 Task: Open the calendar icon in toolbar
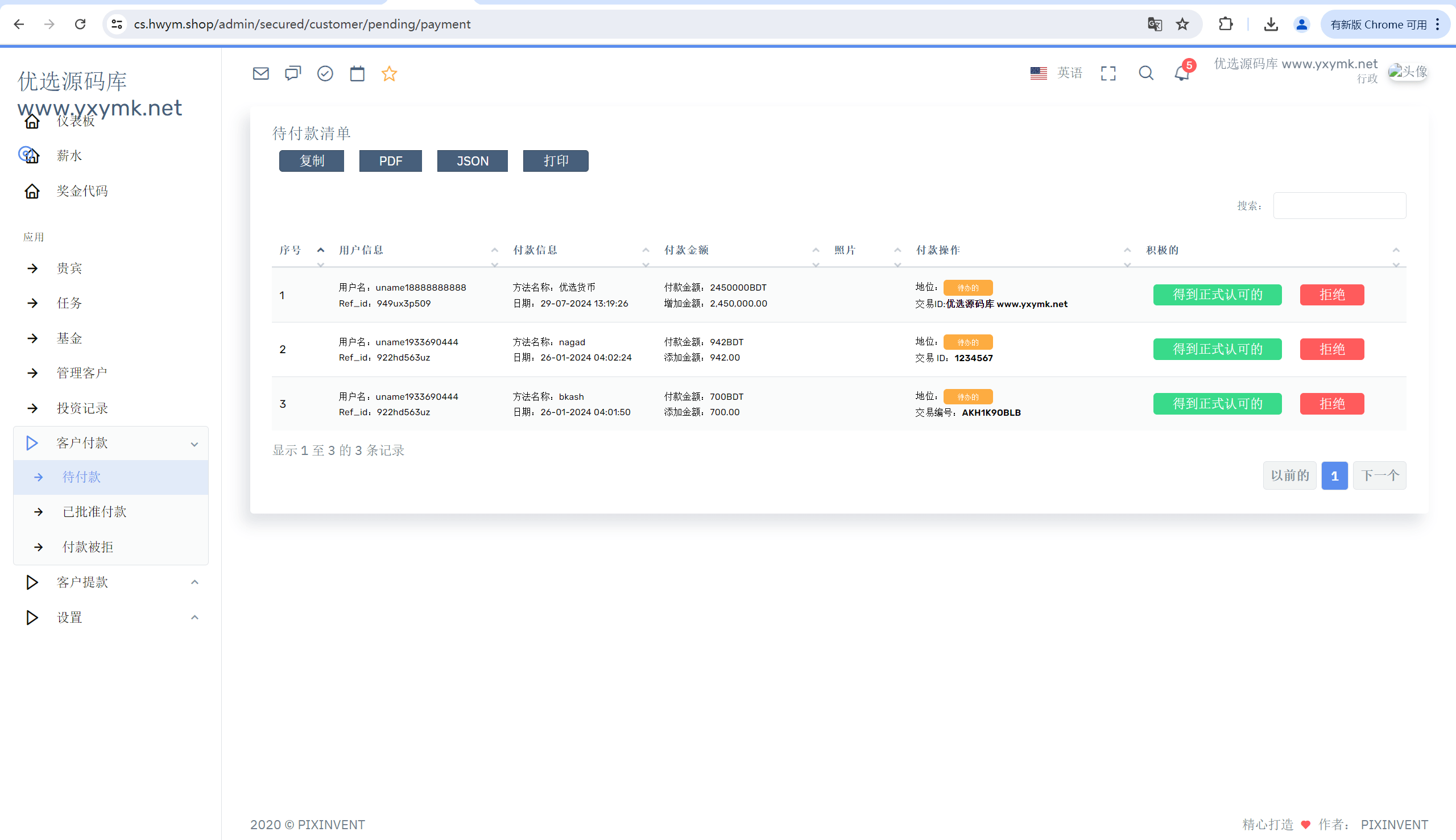click(357, 73)
